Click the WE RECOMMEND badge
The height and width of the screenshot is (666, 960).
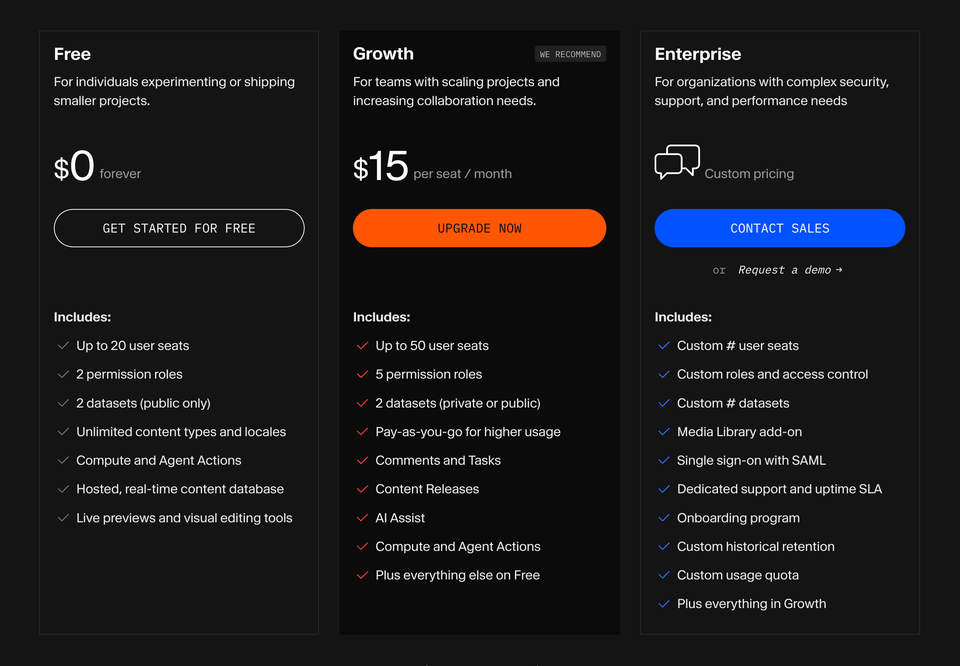tap(570, 54)
